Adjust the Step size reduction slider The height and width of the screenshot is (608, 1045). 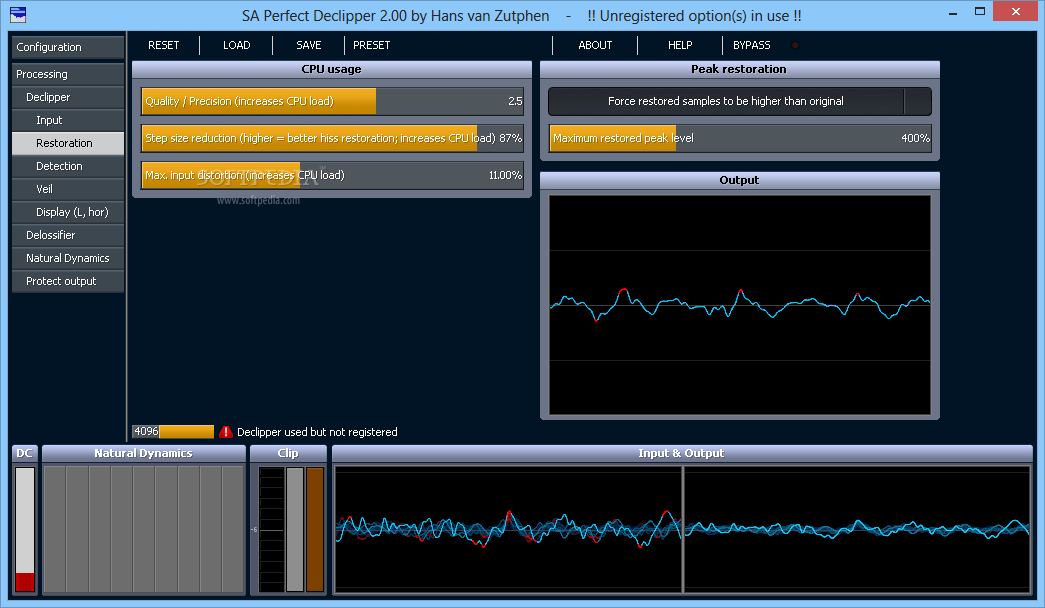tap(332, 138)
